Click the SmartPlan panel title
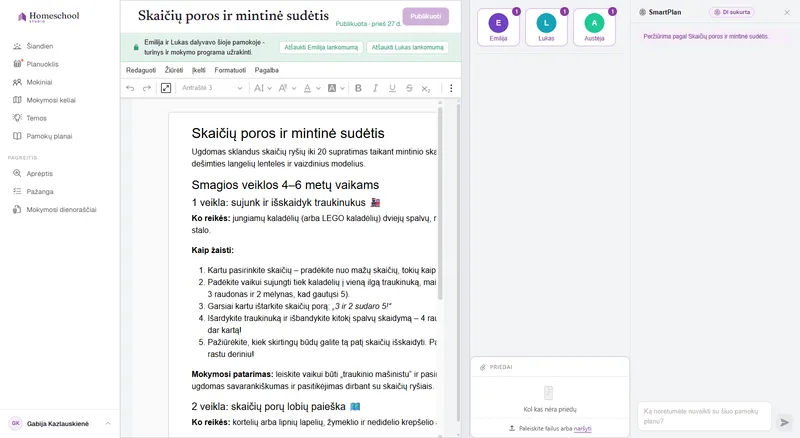Screen dimensions: 800x438 coord(664,12)
